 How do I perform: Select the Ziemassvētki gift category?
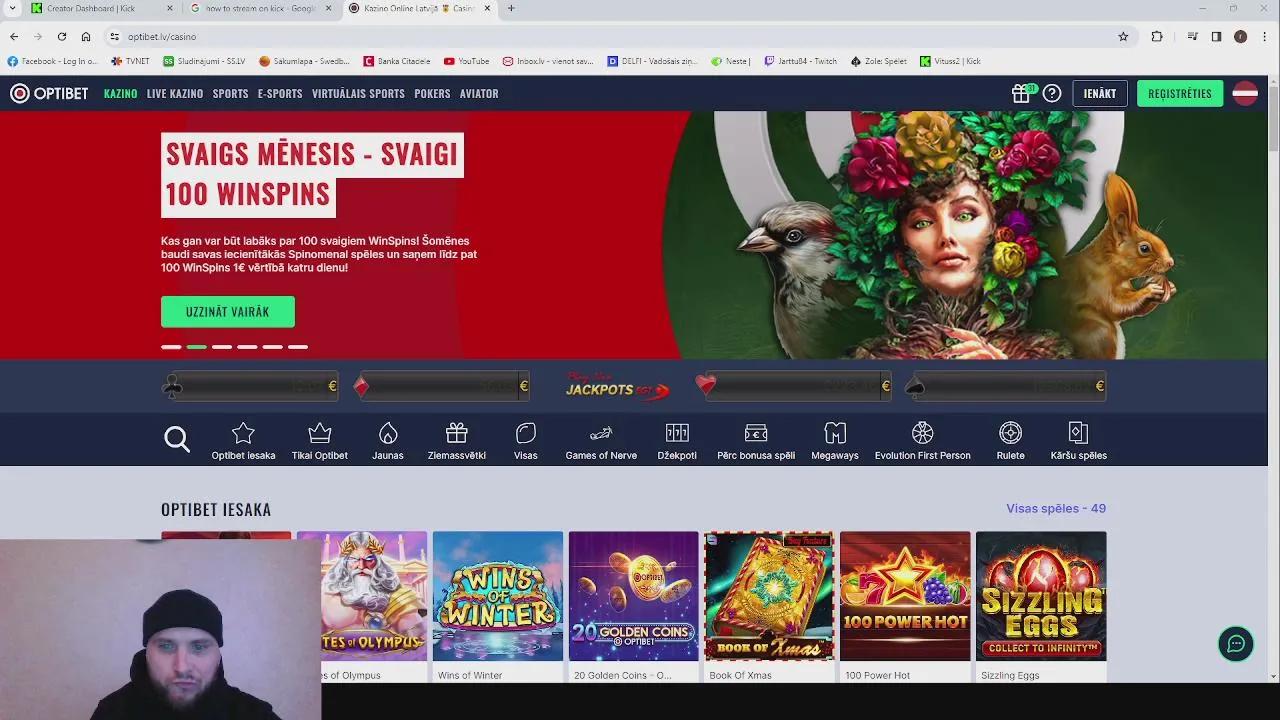pos(457,441)
